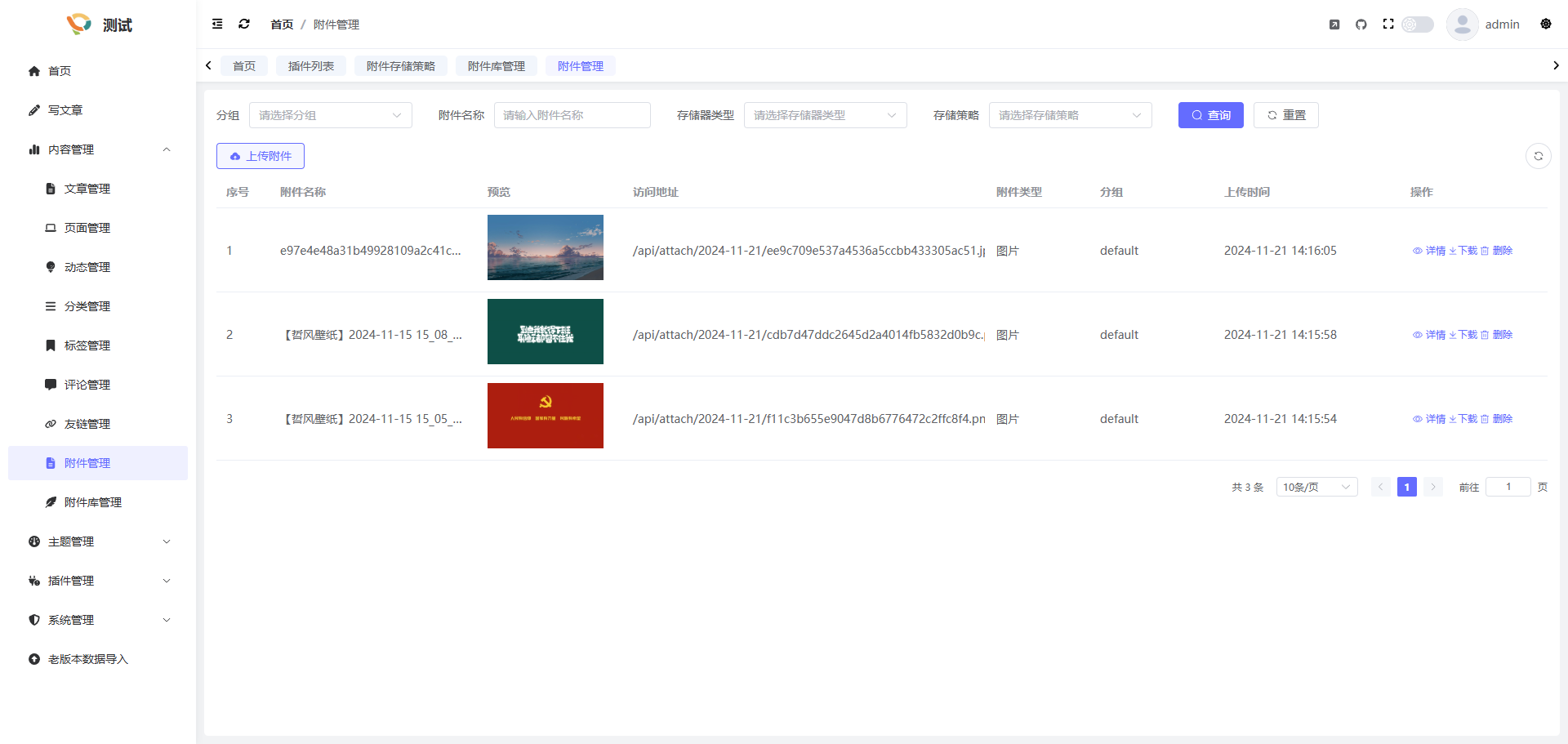Enter fullscreen mode using the fullscreen icon
The width and height of the screenshot is (1568, 744).
coord(1388,25)
